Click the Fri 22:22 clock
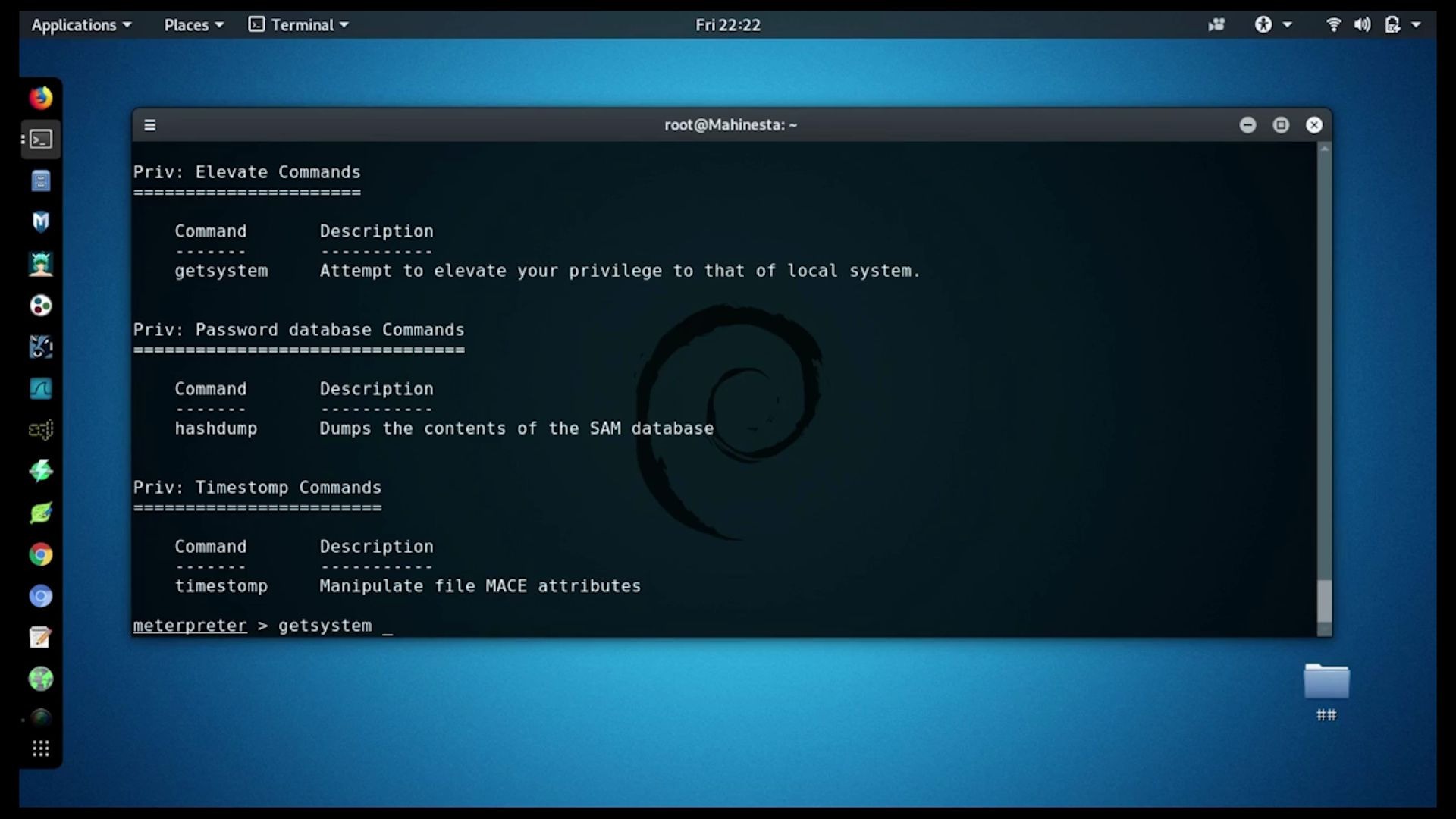1456x819 pixels. click(x=727, y=24)
